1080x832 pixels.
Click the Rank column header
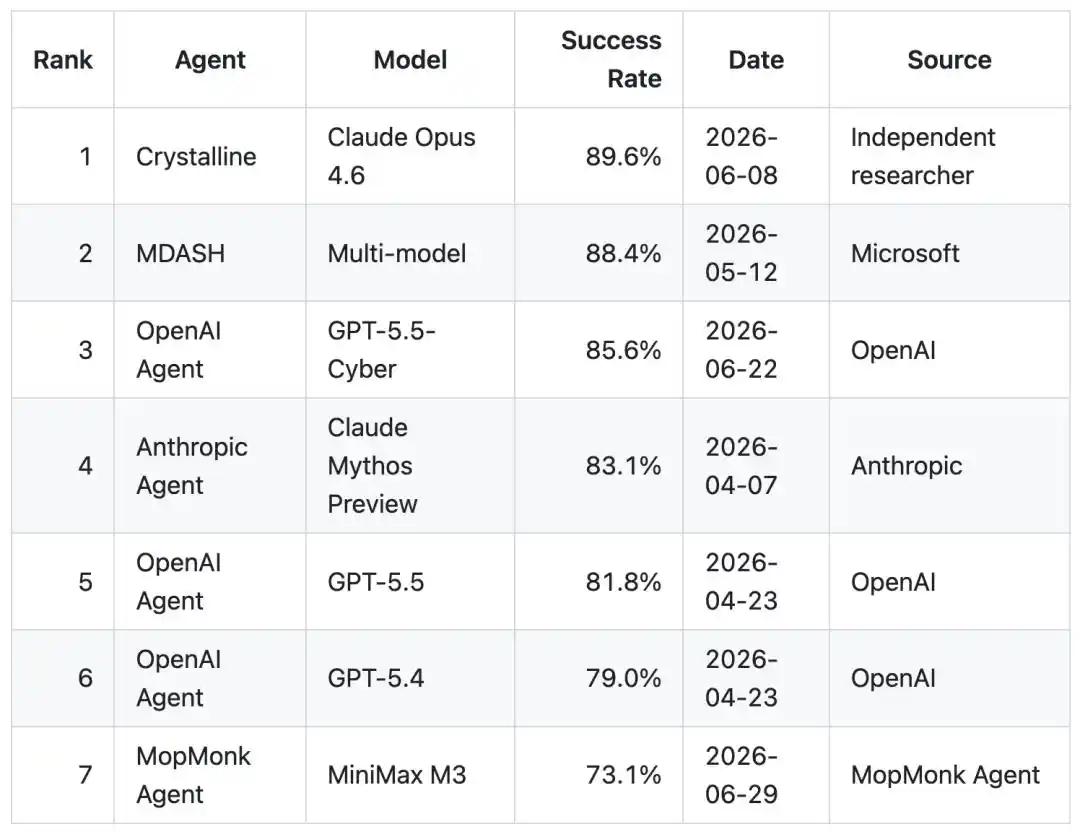[x=63, y=60]
